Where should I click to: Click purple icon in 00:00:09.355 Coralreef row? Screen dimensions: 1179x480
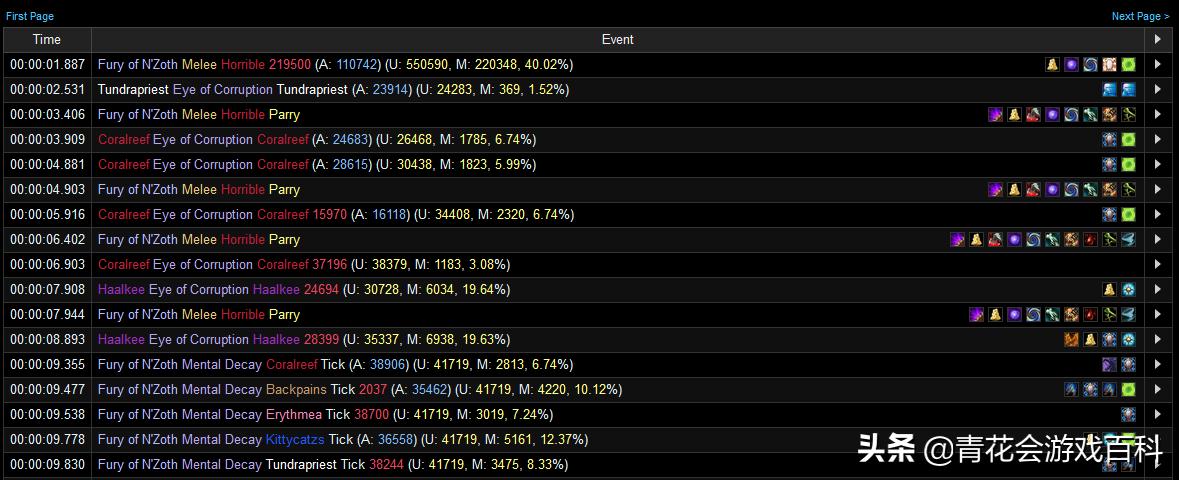click(1109, 364)
